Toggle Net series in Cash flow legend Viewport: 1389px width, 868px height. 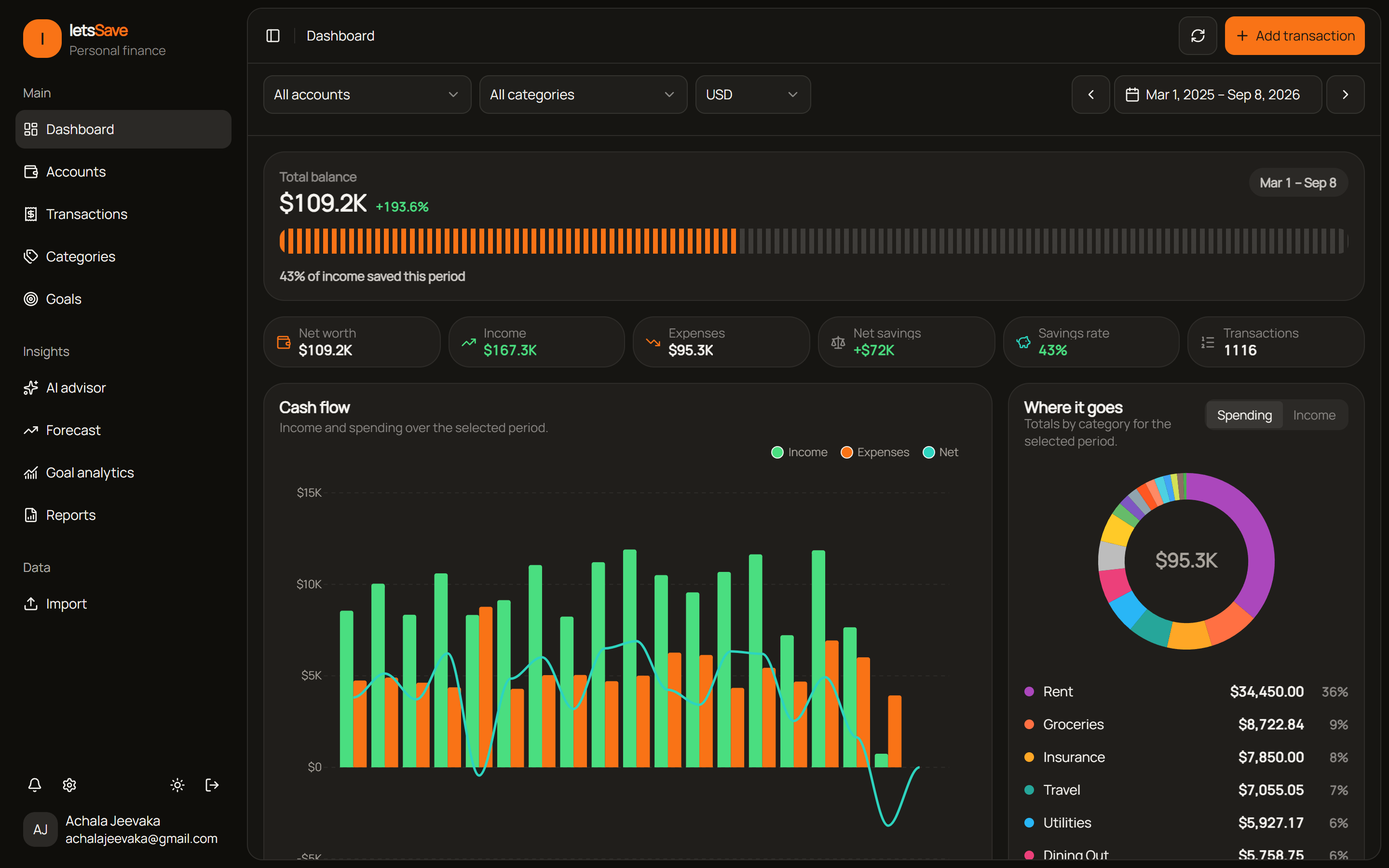pos(940,452)
